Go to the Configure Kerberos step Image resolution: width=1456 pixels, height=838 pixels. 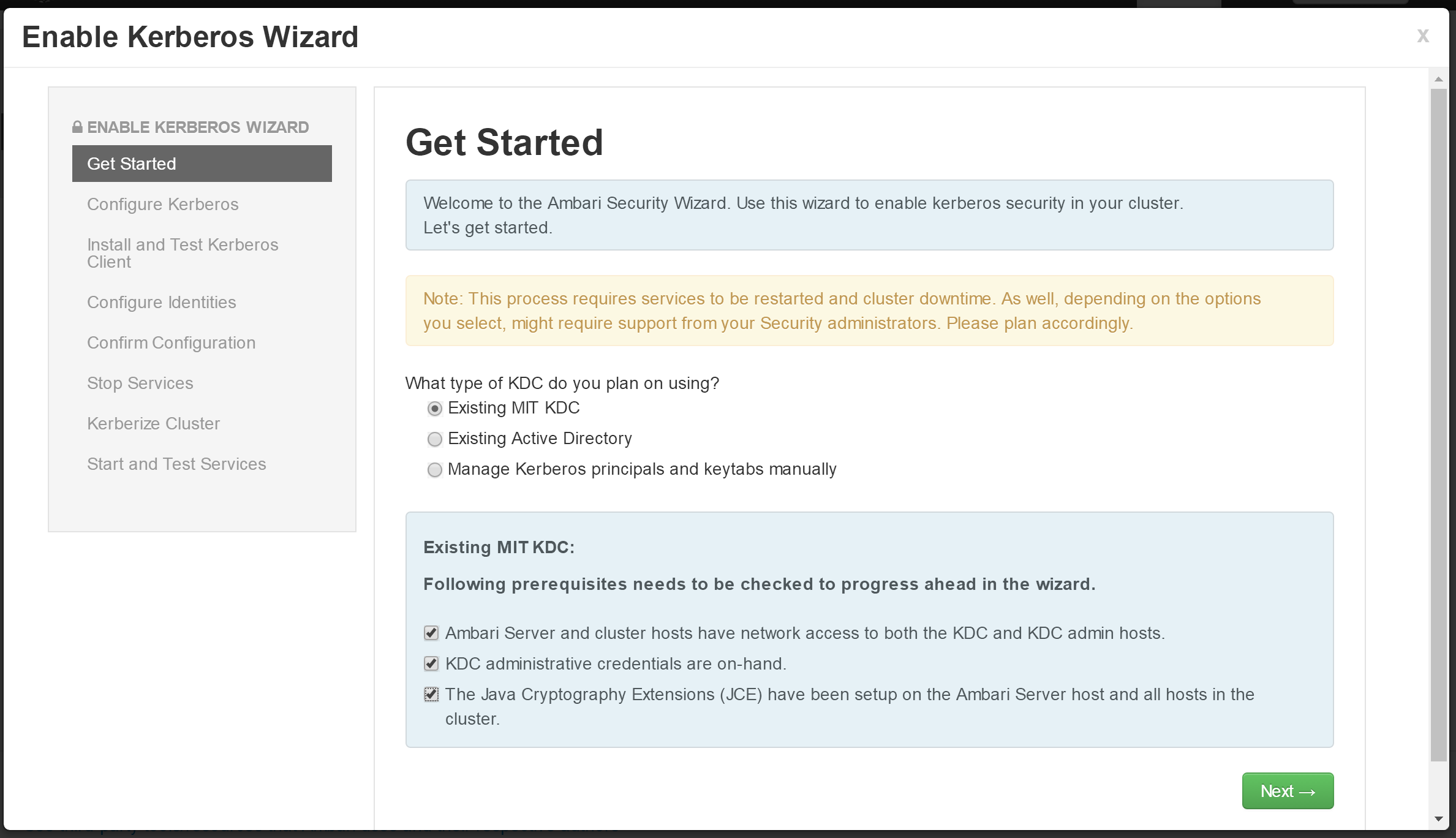[163, 204]
